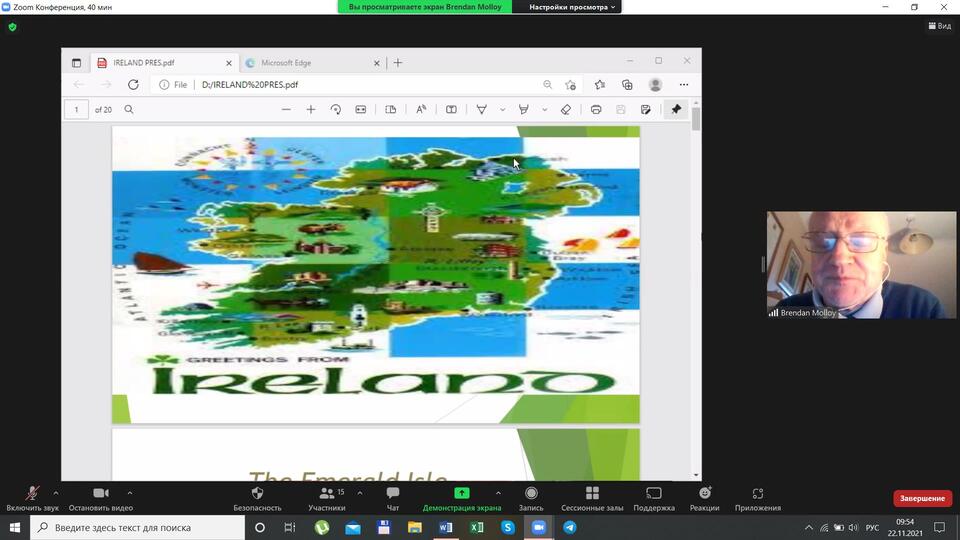960x540 pixels.
Task: Click Edge profile avatar
Action: coord(655,84)
